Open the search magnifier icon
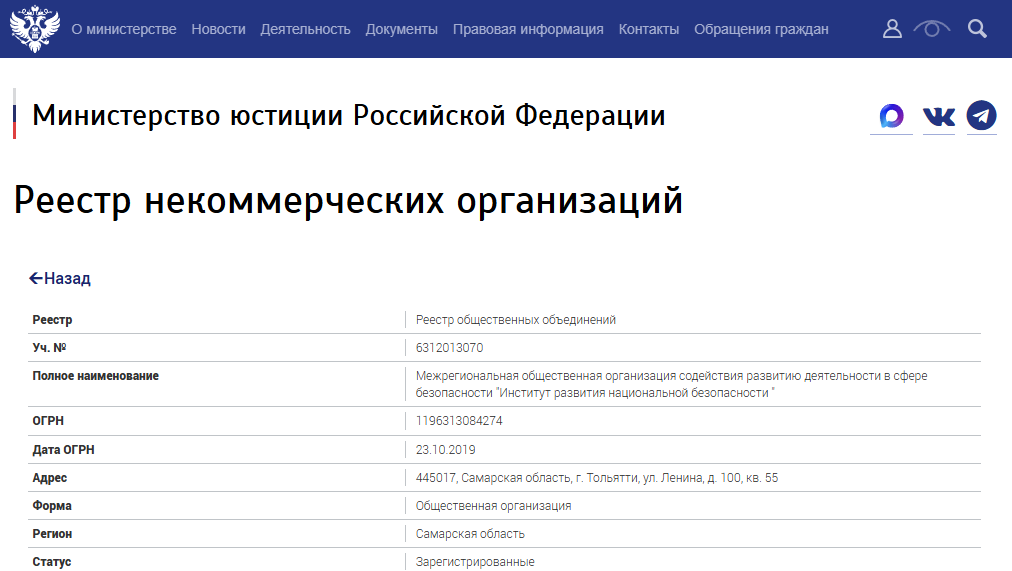1012x571 pixels. [x=977, y=29]
